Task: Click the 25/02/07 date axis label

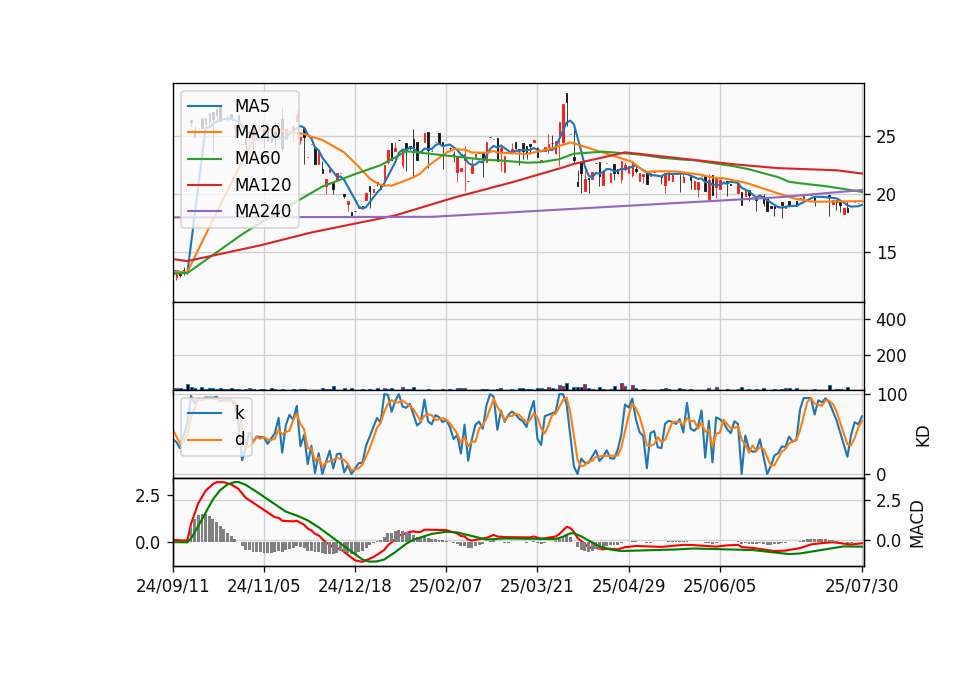Action: point(446,586)
